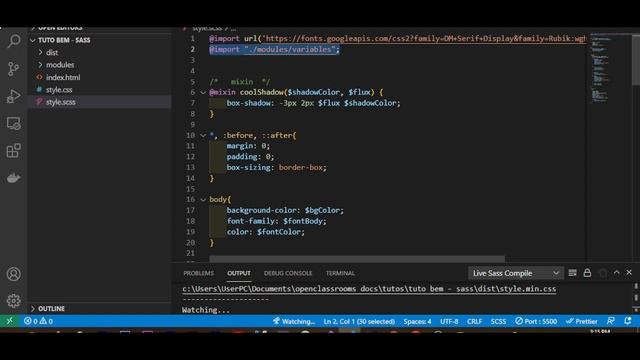Select the Live Sass Compile output channel dropdown

point(516,273)
